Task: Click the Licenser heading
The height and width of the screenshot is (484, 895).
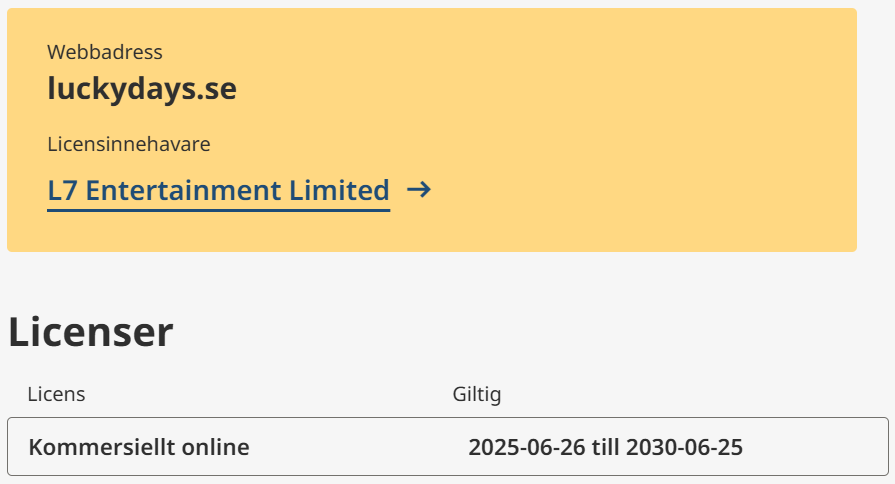Action: (x=91, y=333)
